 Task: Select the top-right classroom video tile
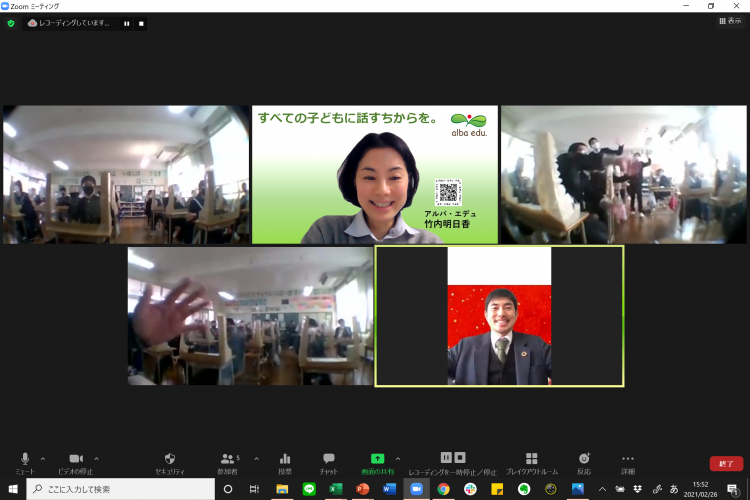point(624,175)
